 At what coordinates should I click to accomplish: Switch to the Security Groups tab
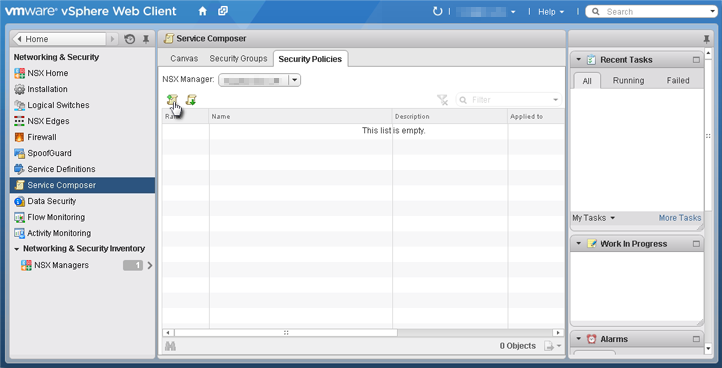pos(239,59)
